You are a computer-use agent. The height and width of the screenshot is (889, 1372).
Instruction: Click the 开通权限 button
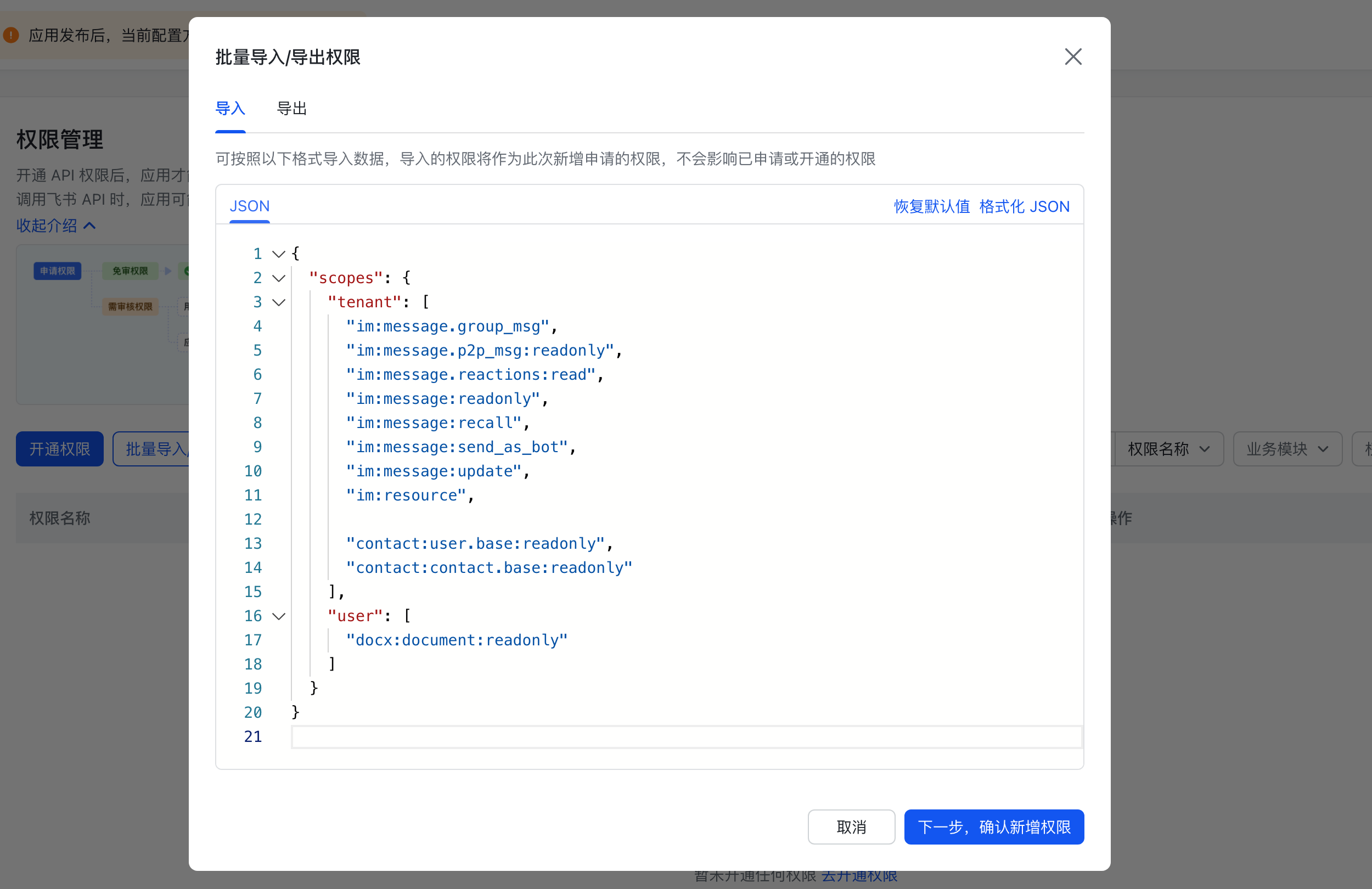pos(59,449)
